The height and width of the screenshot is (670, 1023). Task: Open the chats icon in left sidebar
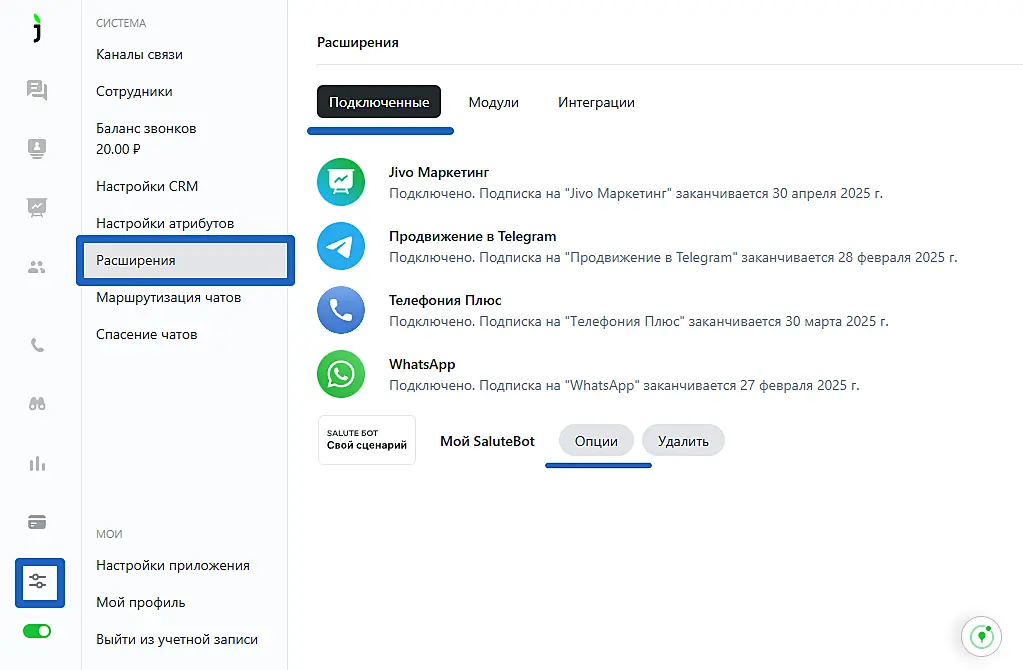(x=37, y=91)
